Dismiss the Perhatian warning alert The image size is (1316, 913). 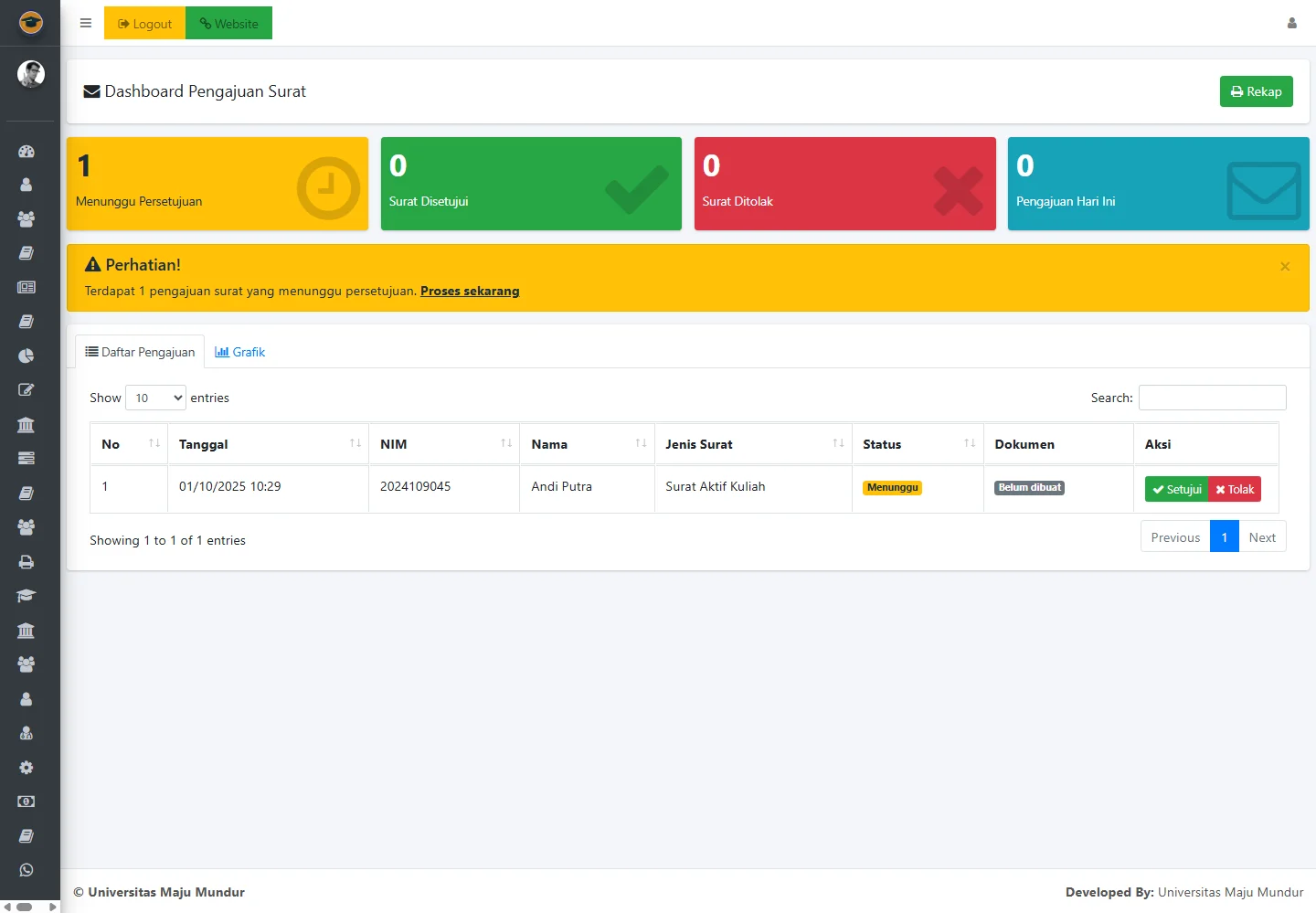pos(1285,267)
